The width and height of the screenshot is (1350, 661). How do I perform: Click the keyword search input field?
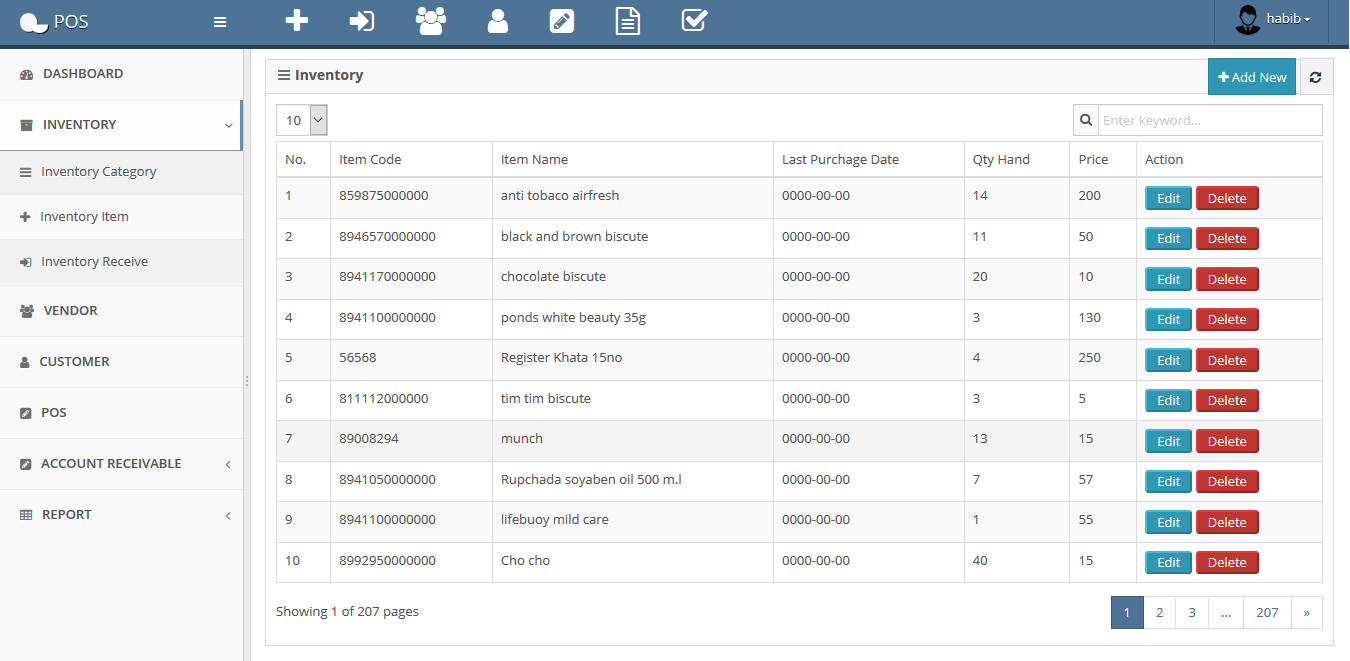pyautogui.click(x=1210, y=120)
